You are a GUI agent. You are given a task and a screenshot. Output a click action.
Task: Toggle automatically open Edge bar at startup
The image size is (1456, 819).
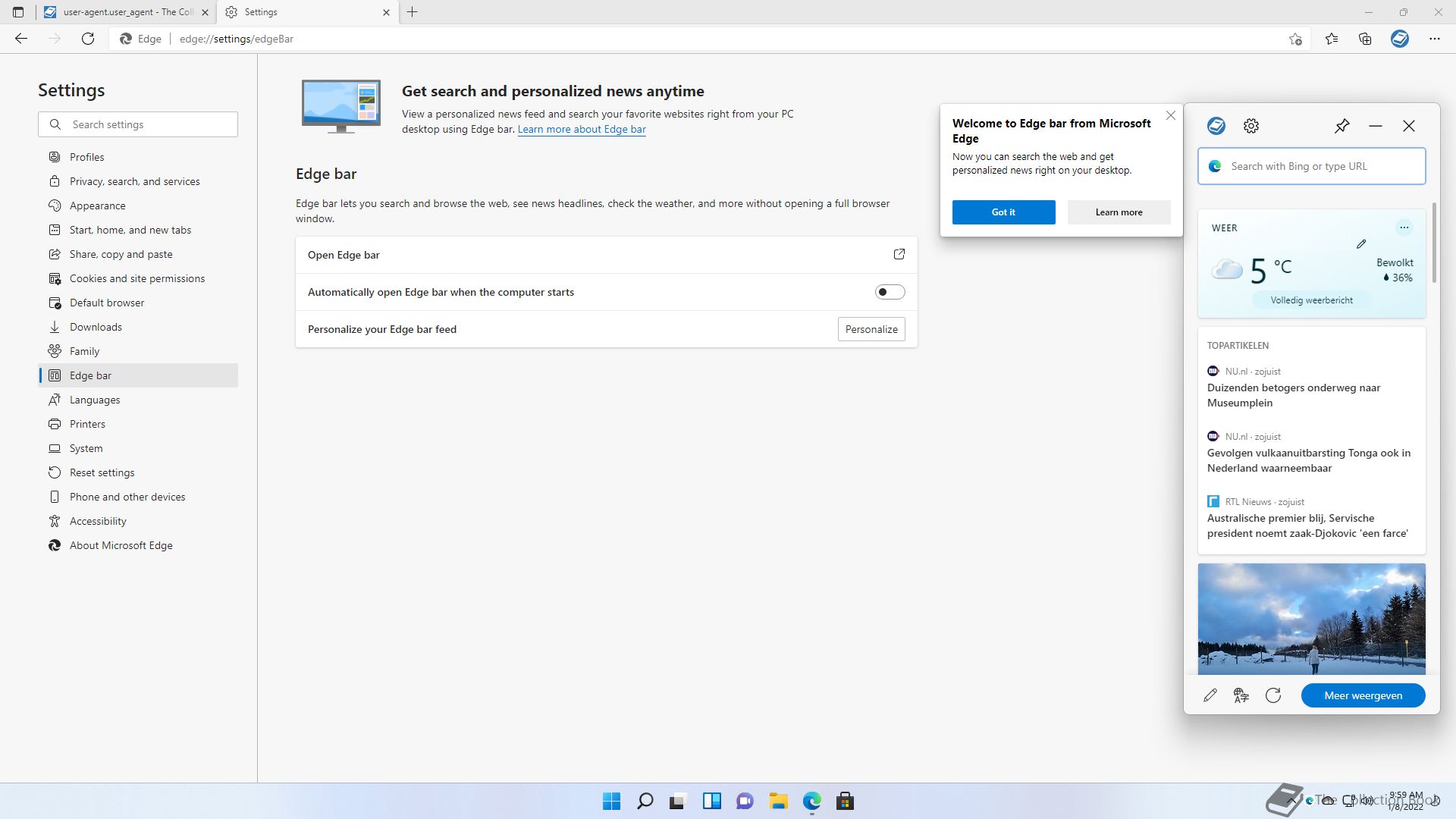[x=890, y=292]
